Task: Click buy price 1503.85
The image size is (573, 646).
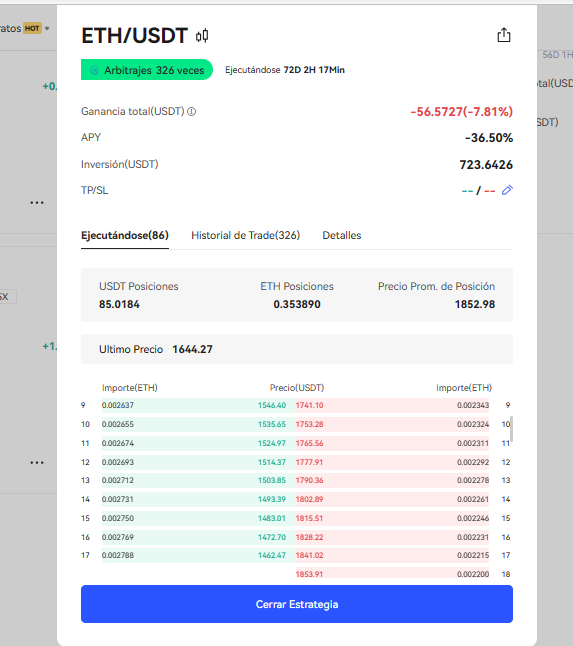Action: click(x=271, y=480)
